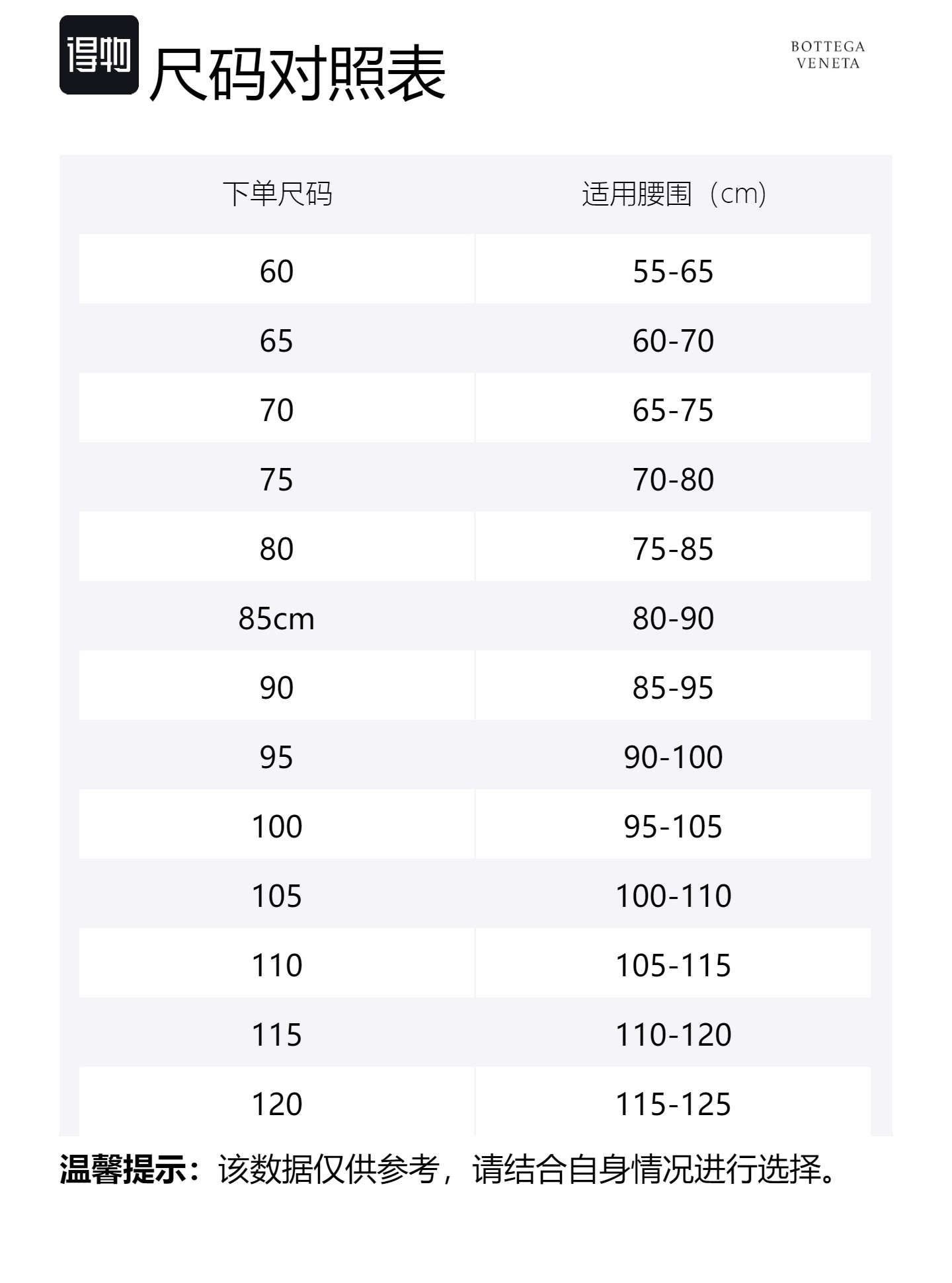The image size is (952, 1283).
Task: Select size 115 row label
Action: pos(276,1035)
